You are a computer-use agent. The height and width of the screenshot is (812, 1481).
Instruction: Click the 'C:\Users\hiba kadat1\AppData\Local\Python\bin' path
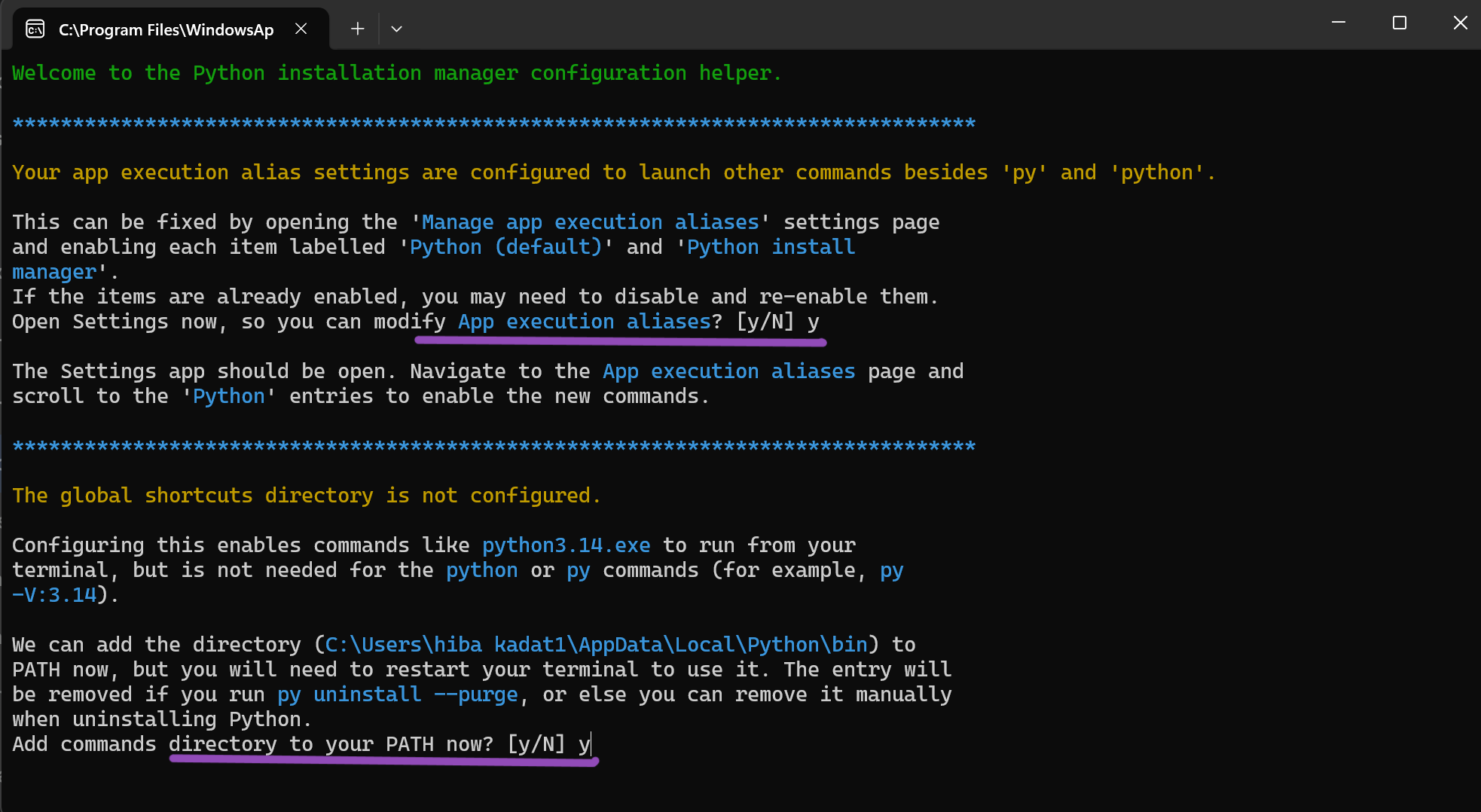pyautogui.click(x=597, y=645)
